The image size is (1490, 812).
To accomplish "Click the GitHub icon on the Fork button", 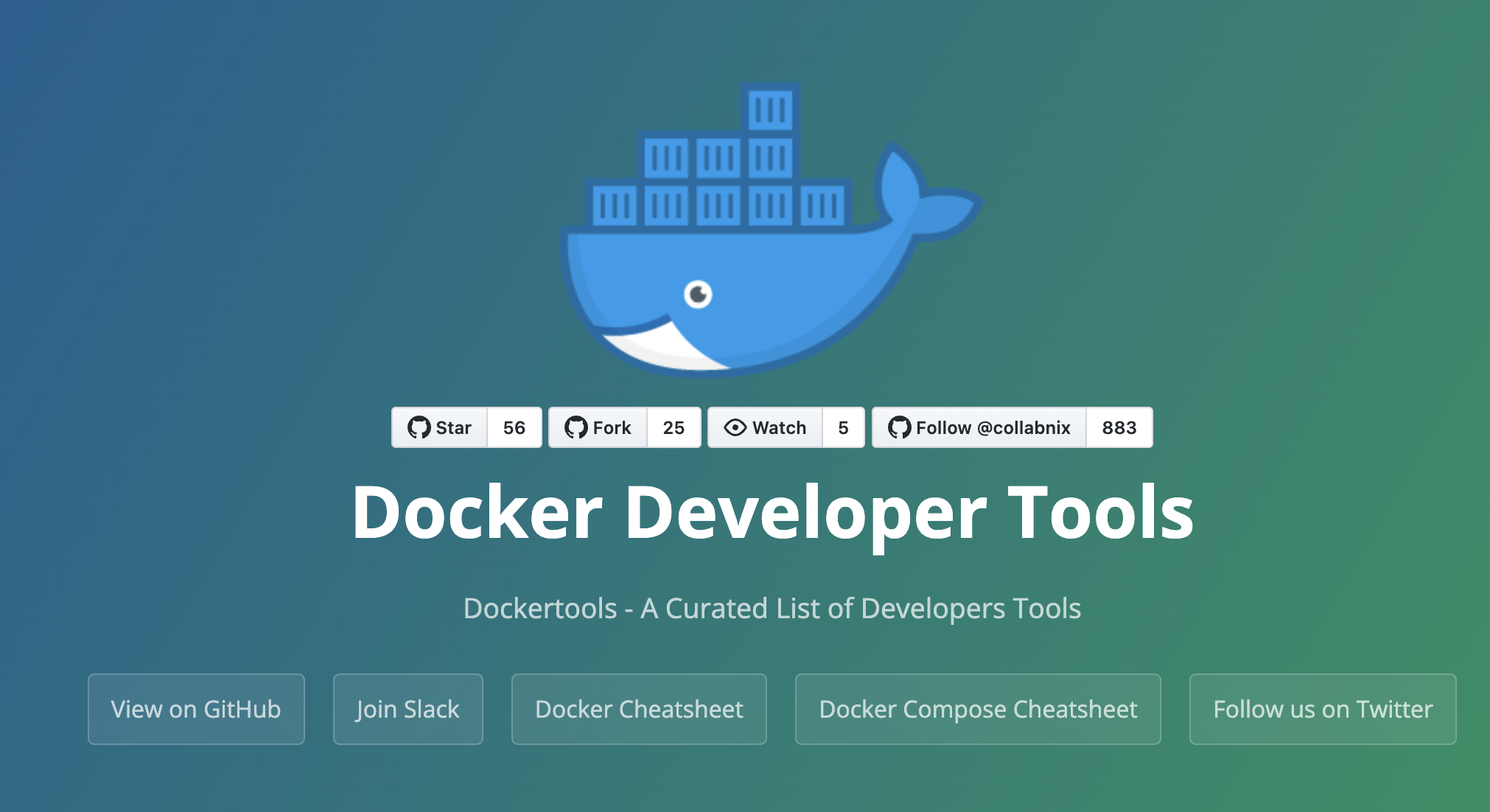I will tap(576, 427).
